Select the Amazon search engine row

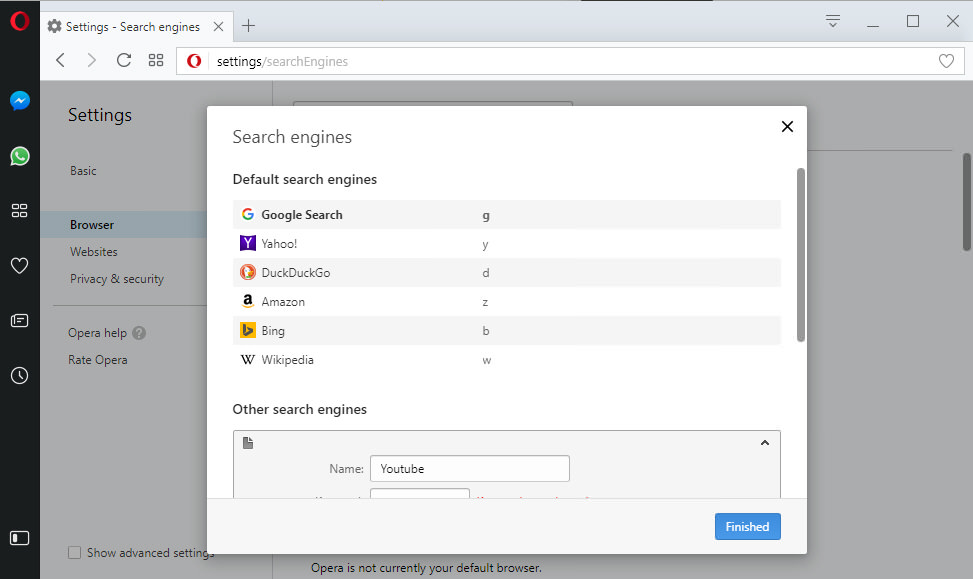click(x=506, y=302)
